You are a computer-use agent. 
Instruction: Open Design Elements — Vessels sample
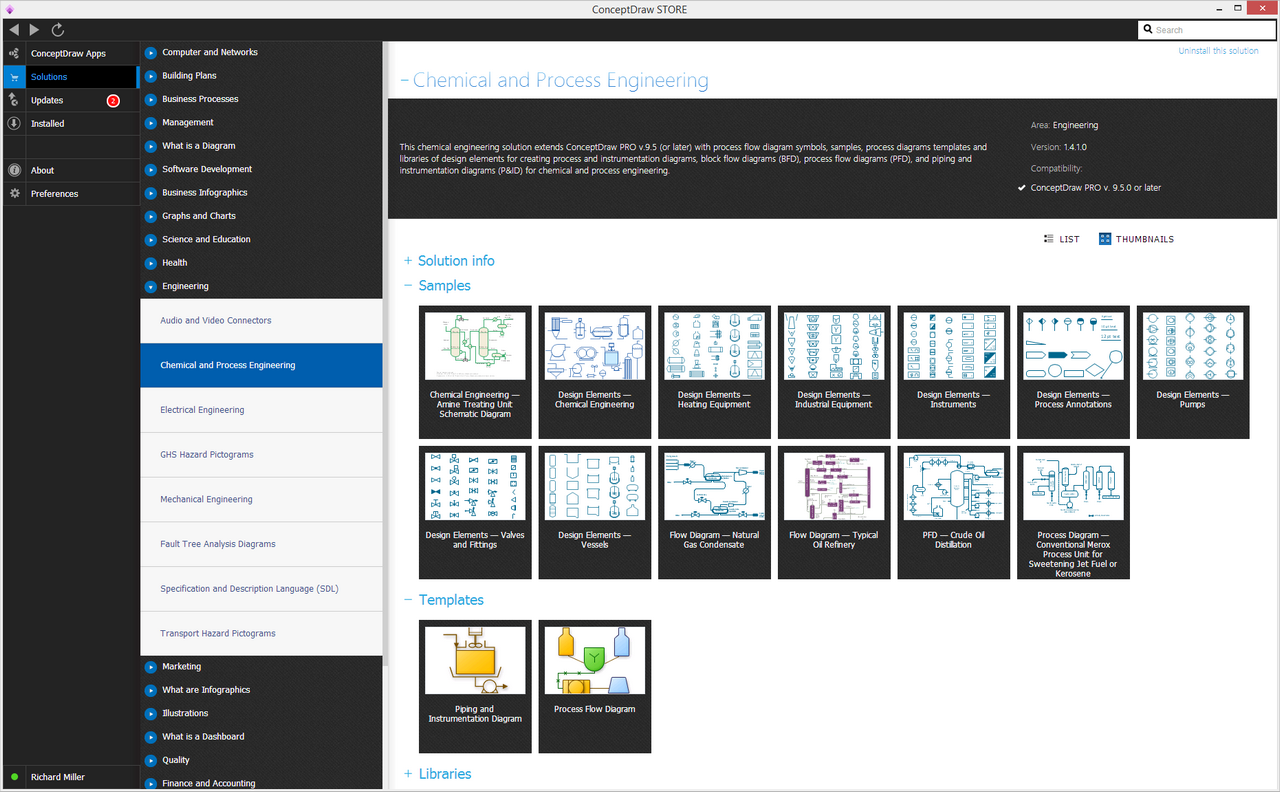595,513
